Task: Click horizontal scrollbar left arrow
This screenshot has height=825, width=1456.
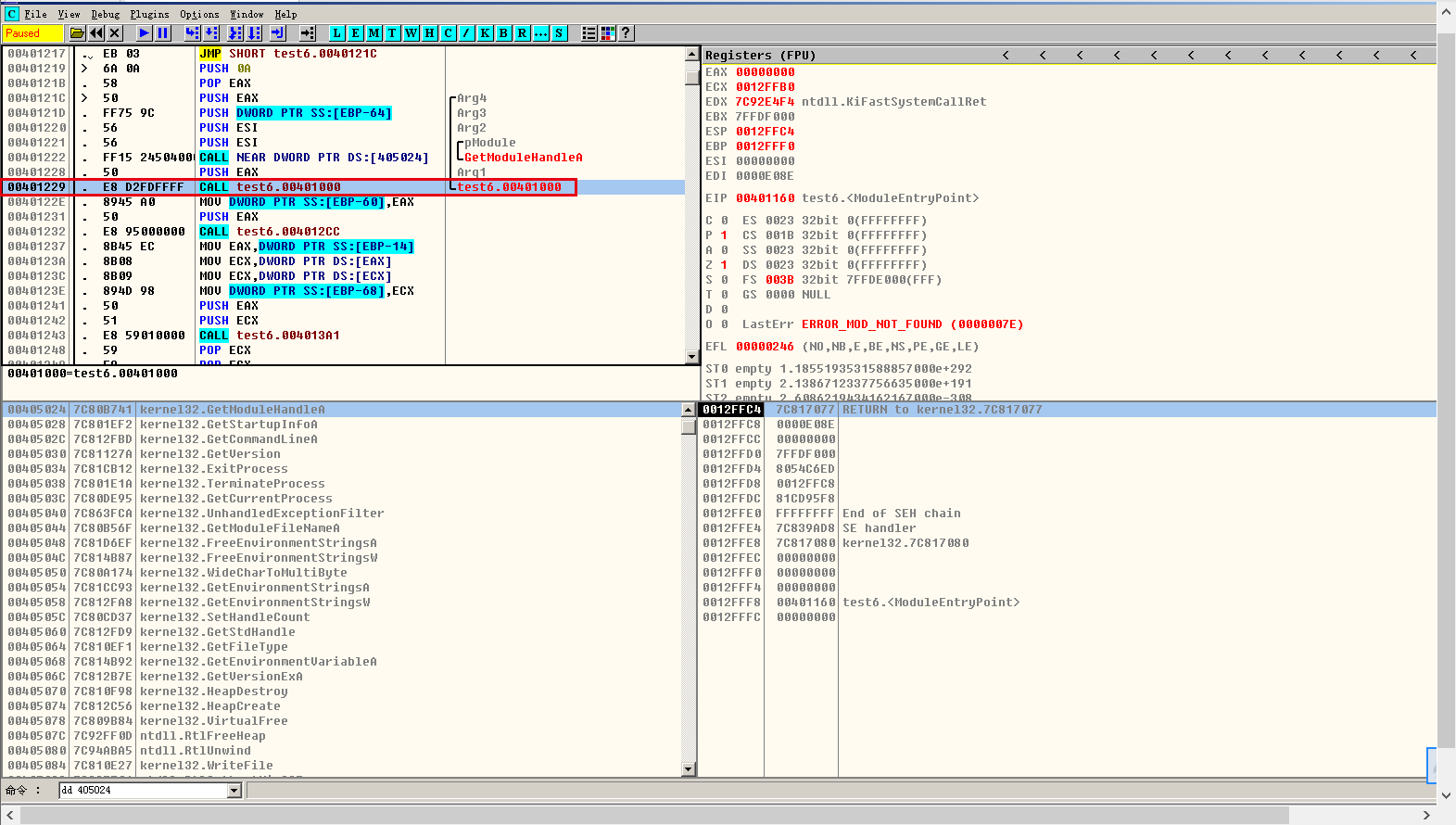Action: click(x=10, y=815)
